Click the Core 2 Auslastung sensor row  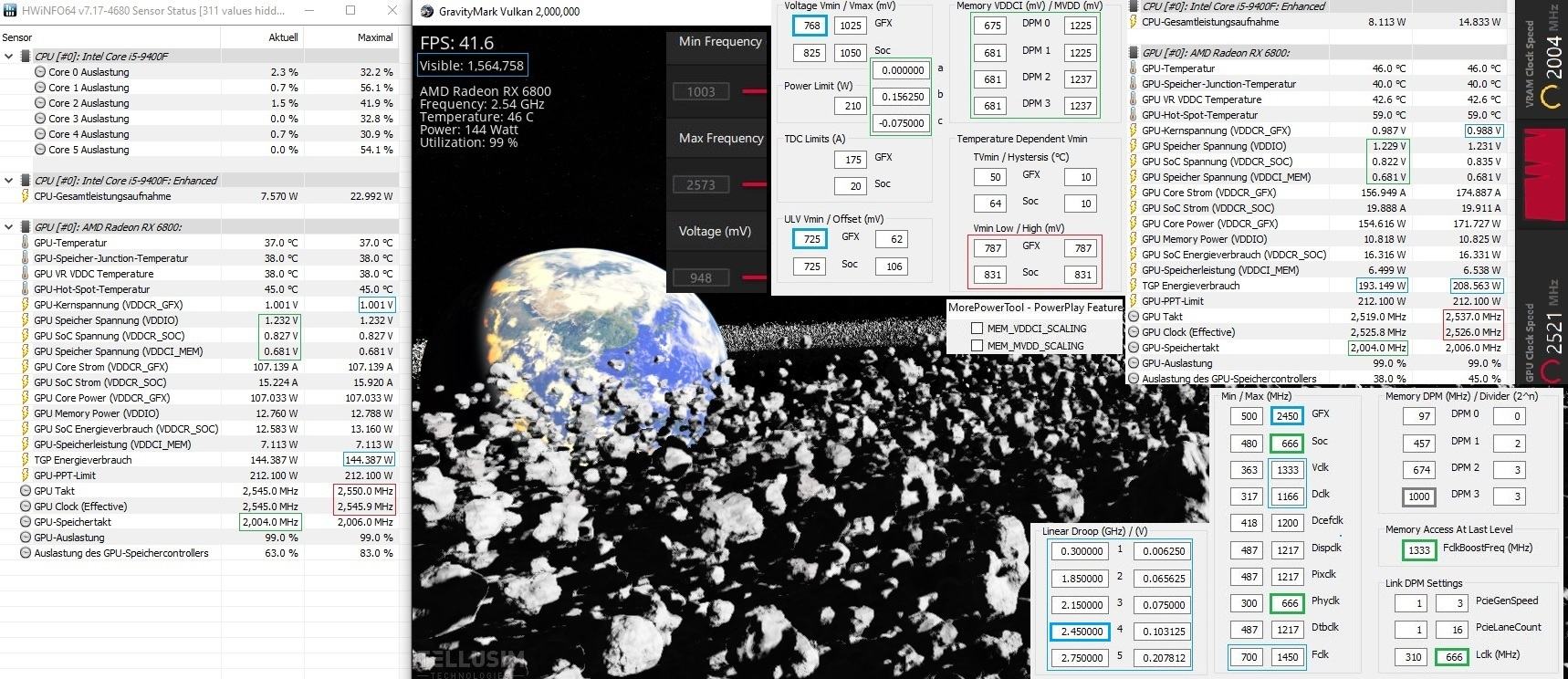199,103
